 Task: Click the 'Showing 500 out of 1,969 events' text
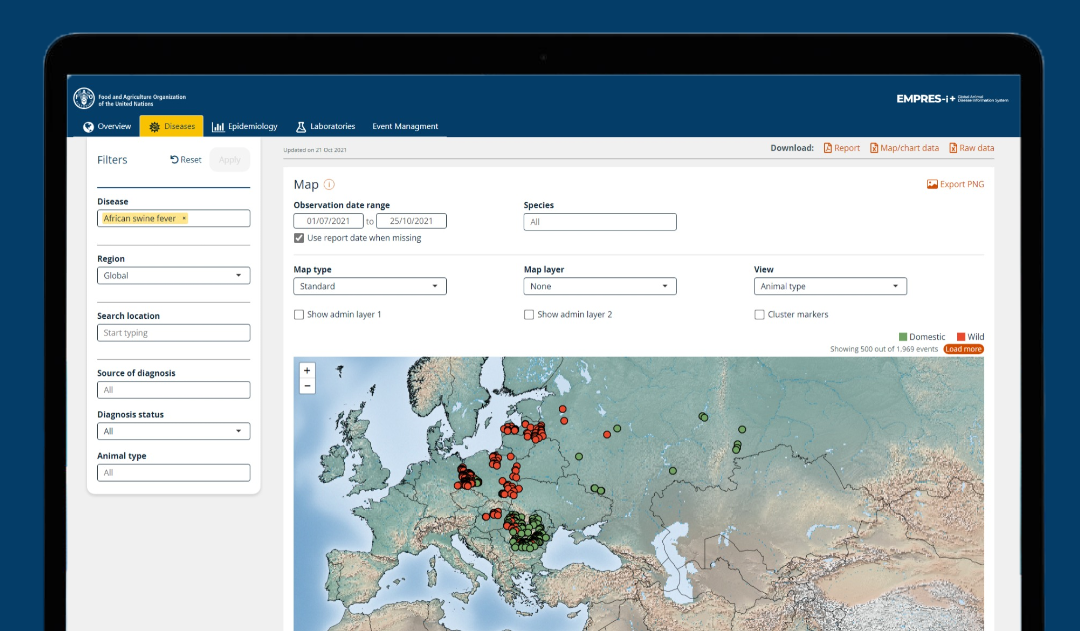884,349
